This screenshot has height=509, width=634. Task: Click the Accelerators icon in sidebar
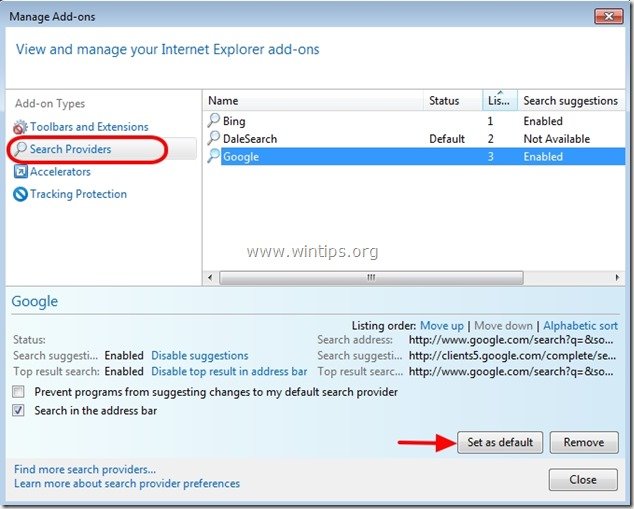pyautogui.click(x=20, y=172)
